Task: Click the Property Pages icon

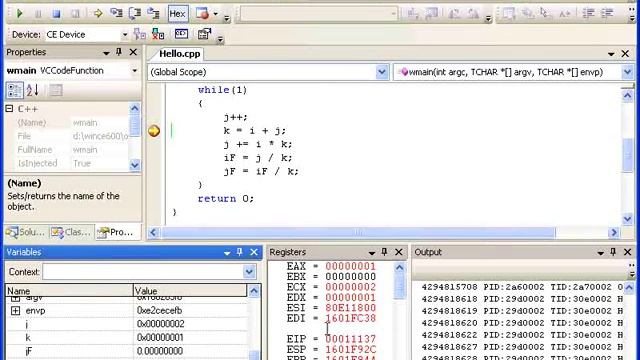Action: (x=56, y=90)
